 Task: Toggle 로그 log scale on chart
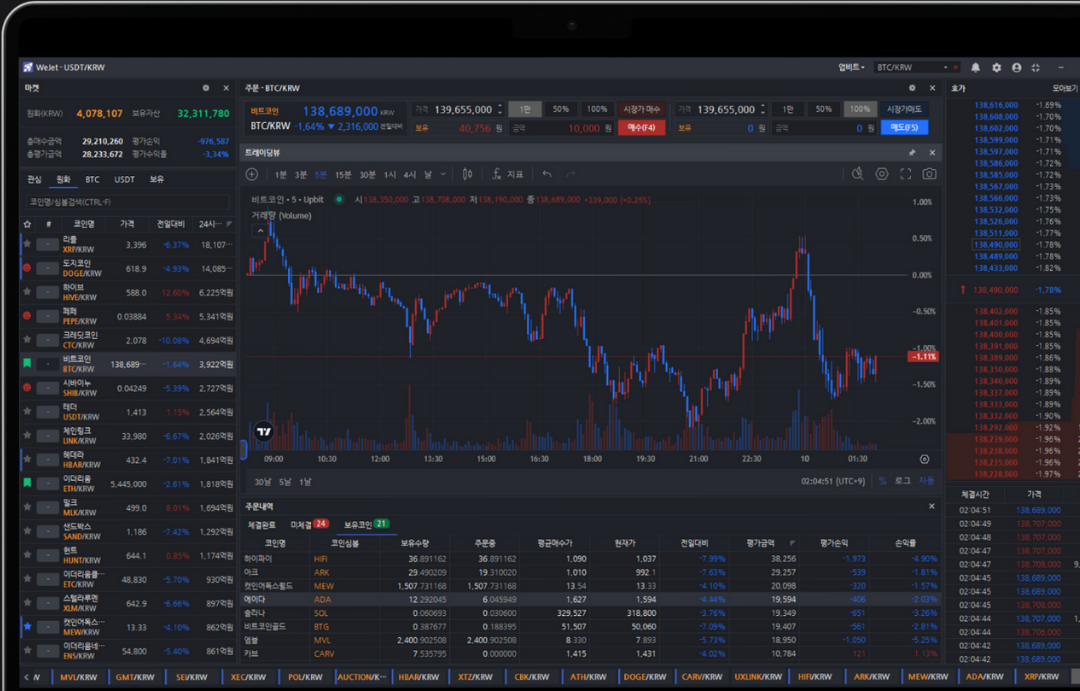[902, 481]
